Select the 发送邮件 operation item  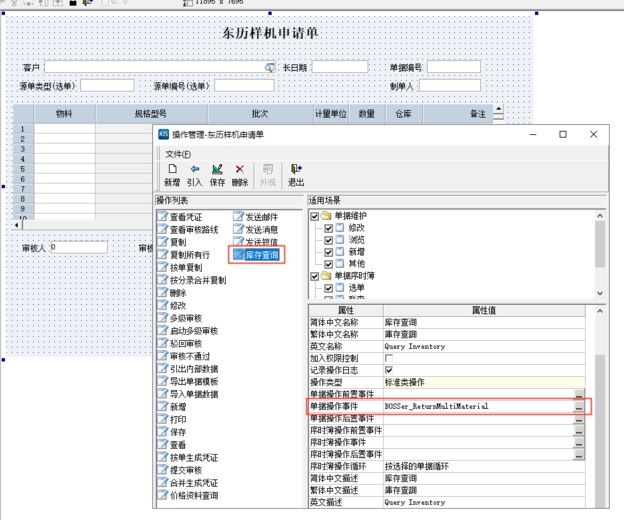(255, 216)
